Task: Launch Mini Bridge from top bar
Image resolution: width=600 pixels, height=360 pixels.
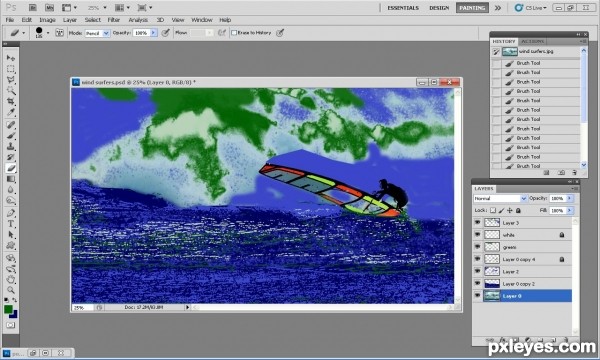Action: 49,8
